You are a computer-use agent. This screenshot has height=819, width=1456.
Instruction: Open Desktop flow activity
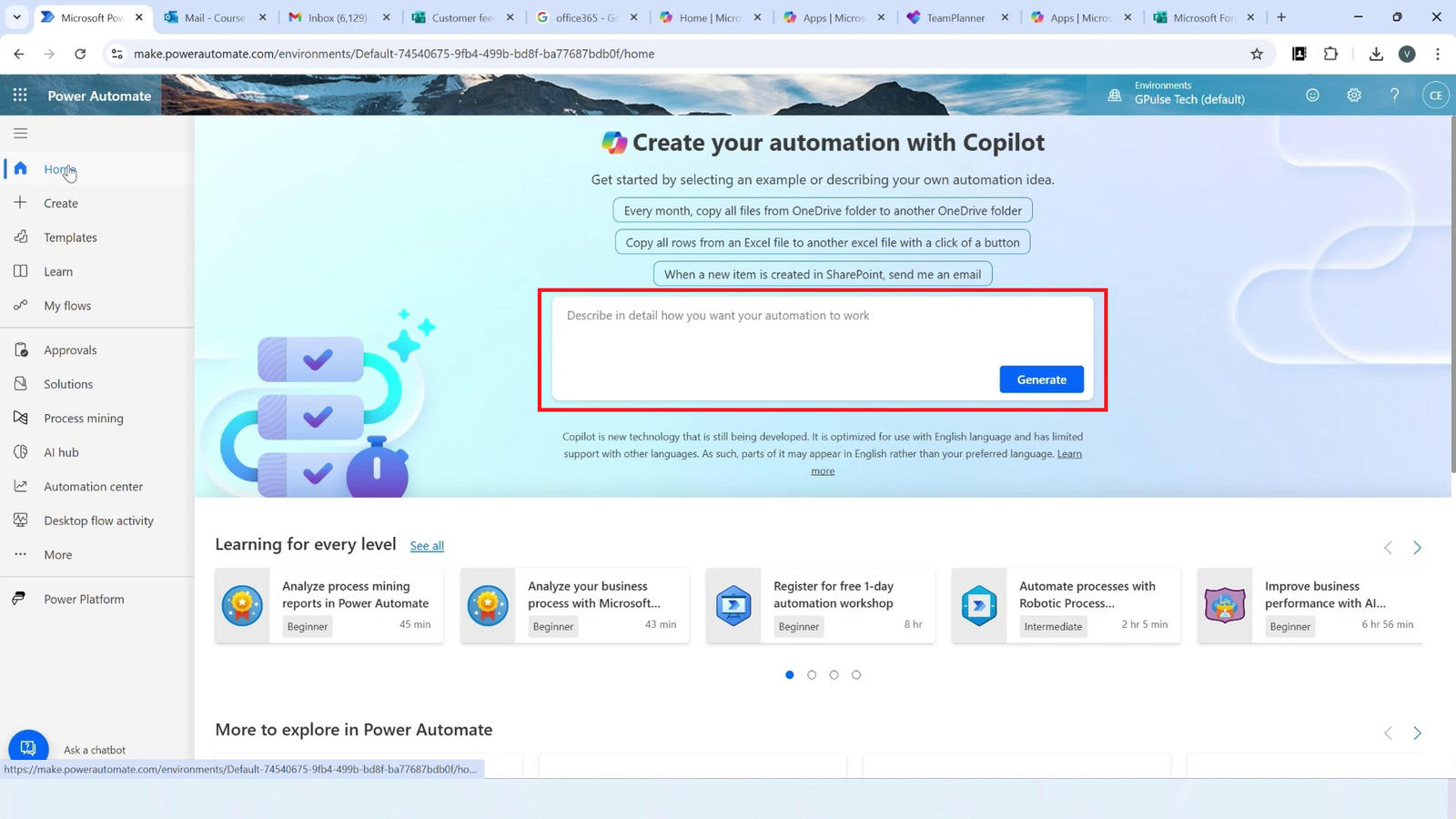[98, 520]
